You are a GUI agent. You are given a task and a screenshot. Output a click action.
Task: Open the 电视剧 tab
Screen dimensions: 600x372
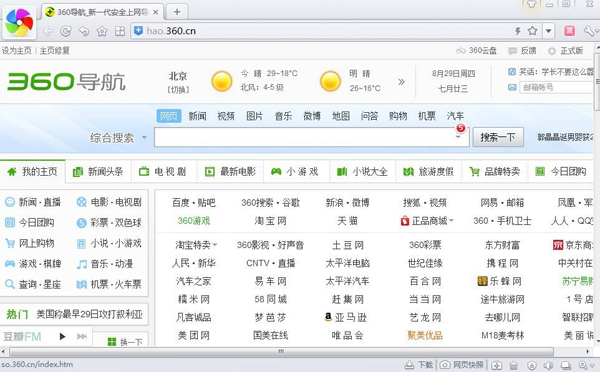(163, 172)
